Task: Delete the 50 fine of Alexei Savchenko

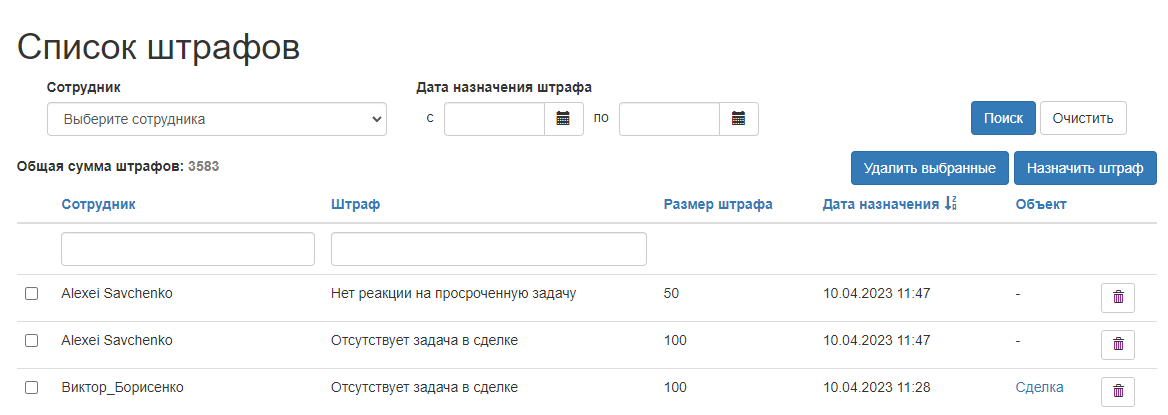Action: coord(1117,297)
